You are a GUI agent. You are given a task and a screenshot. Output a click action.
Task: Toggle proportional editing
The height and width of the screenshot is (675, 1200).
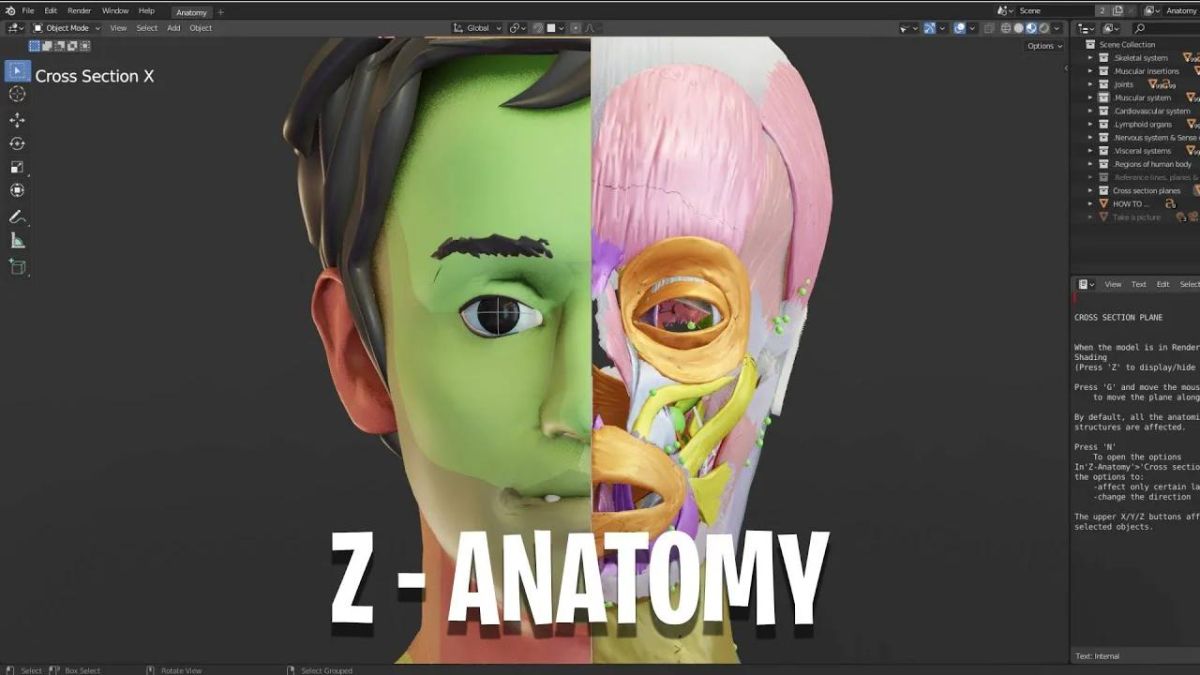click(x=574, y=28)
